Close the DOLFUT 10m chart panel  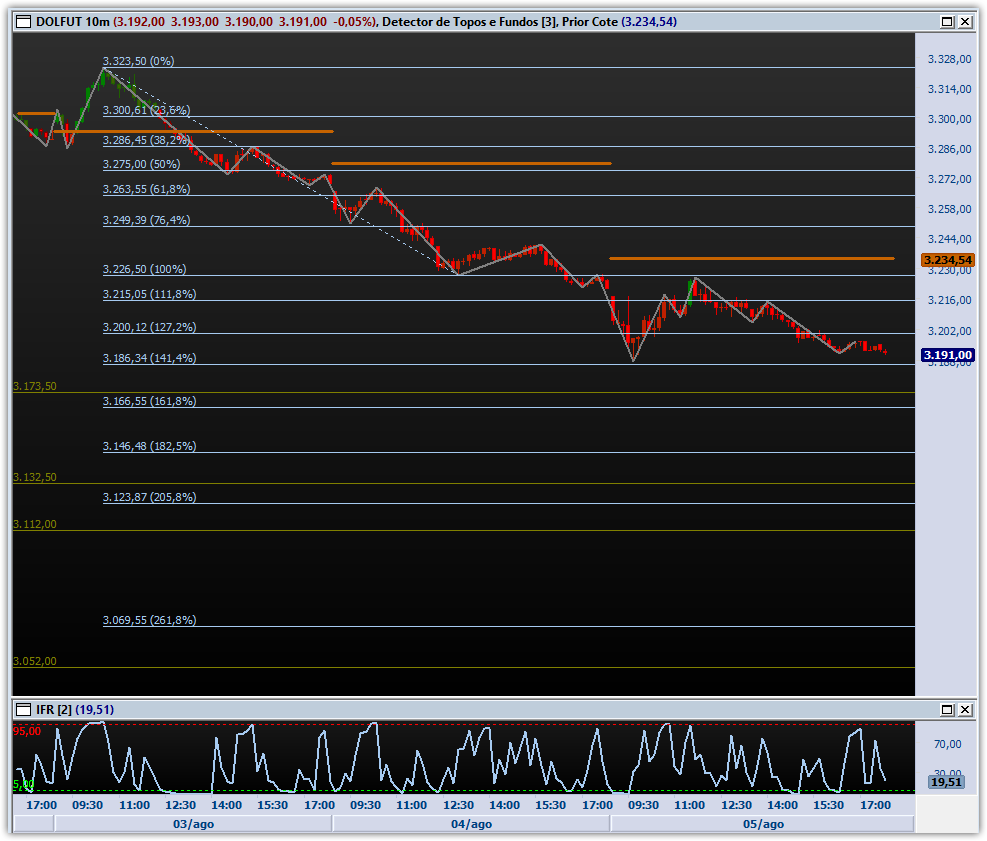click(x=966, y=22)
